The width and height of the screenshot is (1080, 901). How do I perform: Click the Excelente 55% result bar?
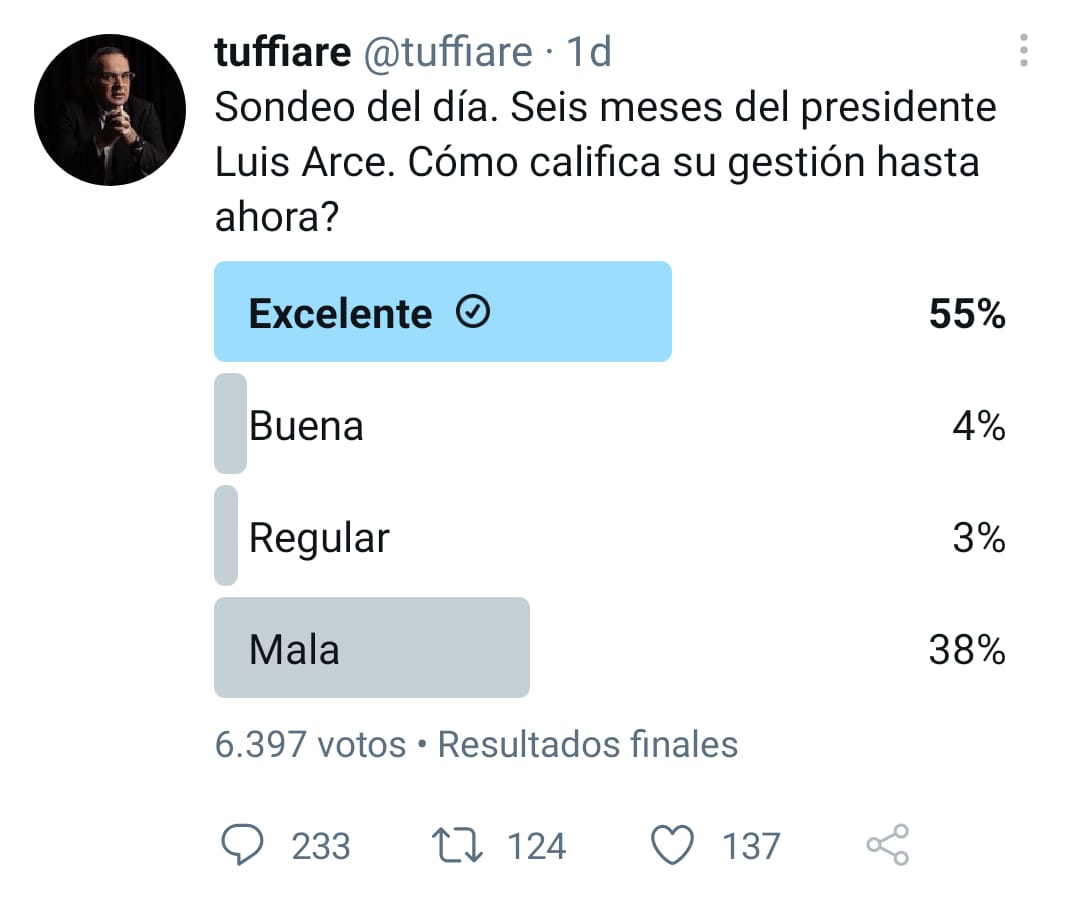tap(440, 312)
